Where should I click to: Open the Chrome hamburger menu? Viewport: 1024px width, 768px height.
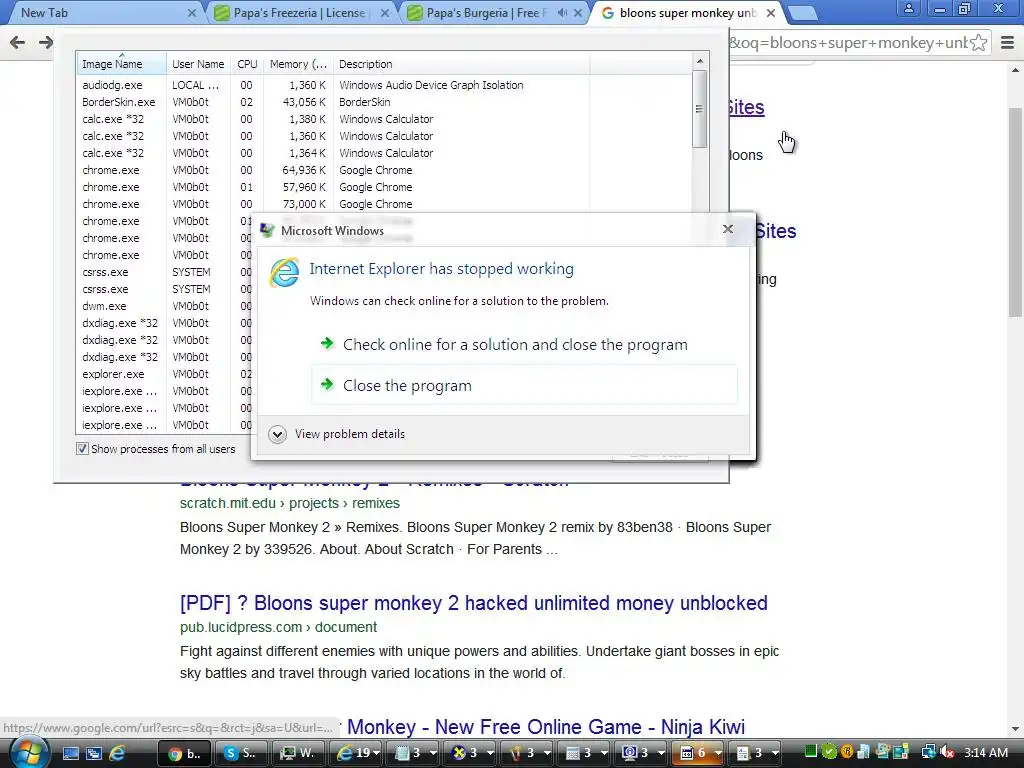(x=1008, y=43)
